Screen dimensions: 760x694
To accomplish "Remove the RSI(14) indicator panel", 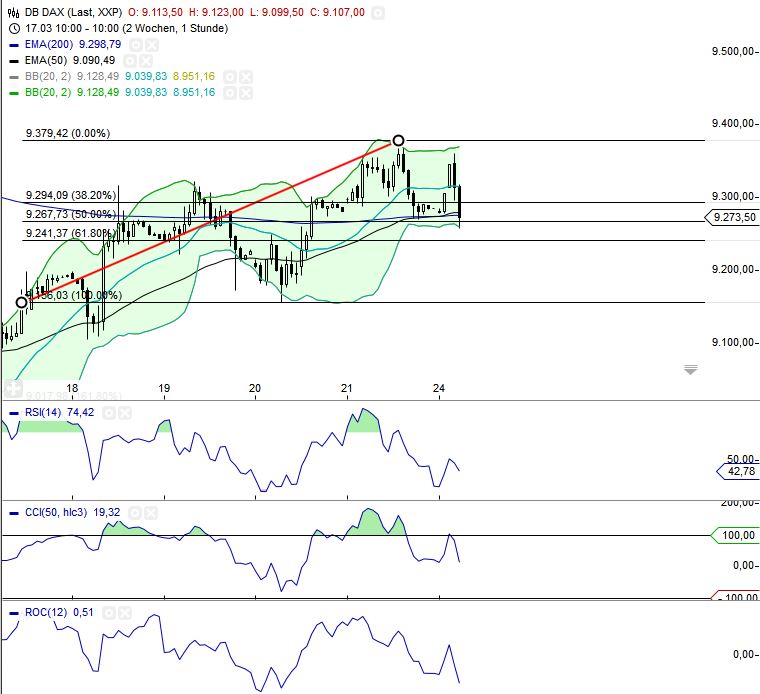I will tap(125, 413).
